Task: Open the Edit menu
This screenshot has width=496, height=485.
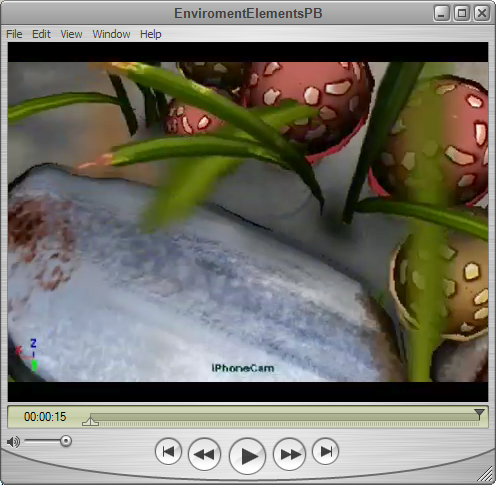Action: click(x=41, y=34)
